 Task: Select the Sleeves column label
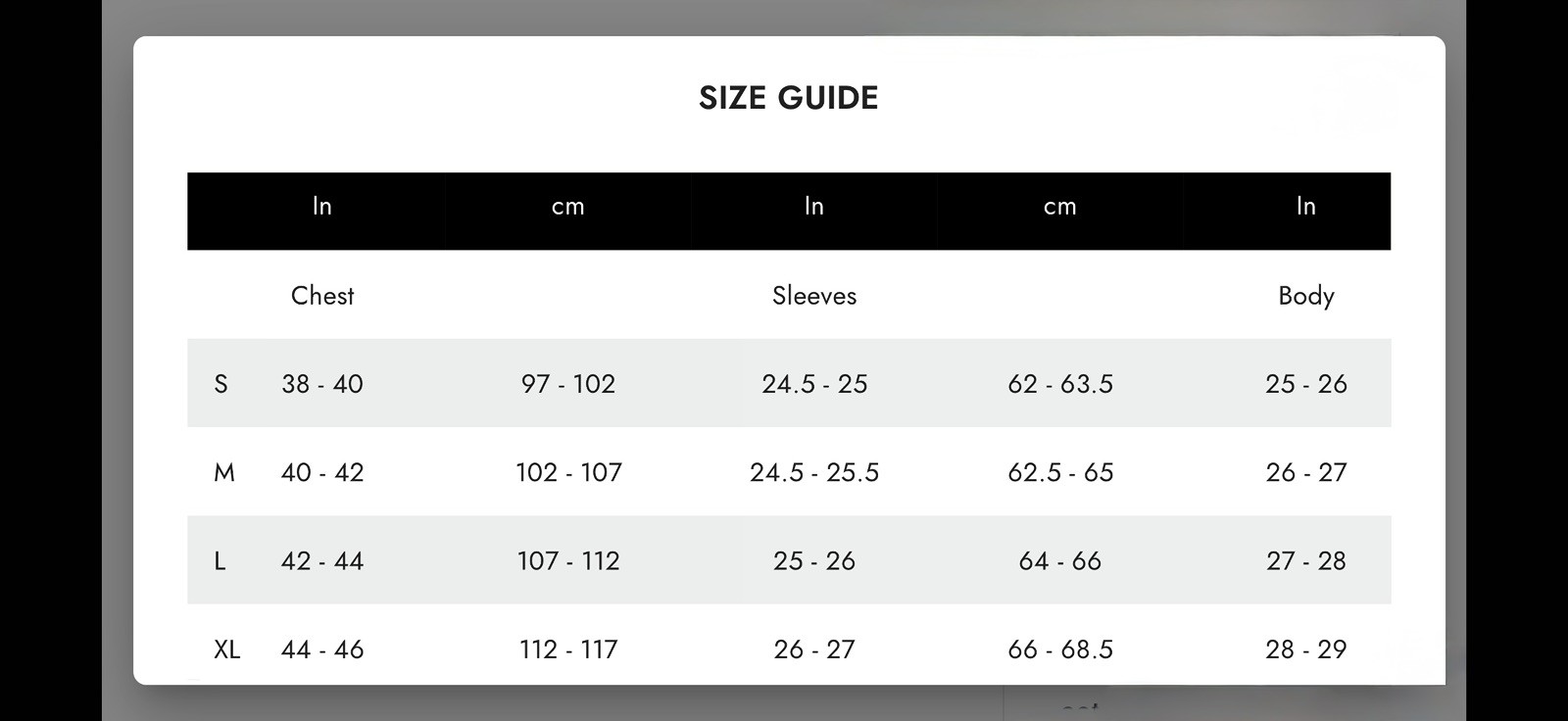pos(813,296)
